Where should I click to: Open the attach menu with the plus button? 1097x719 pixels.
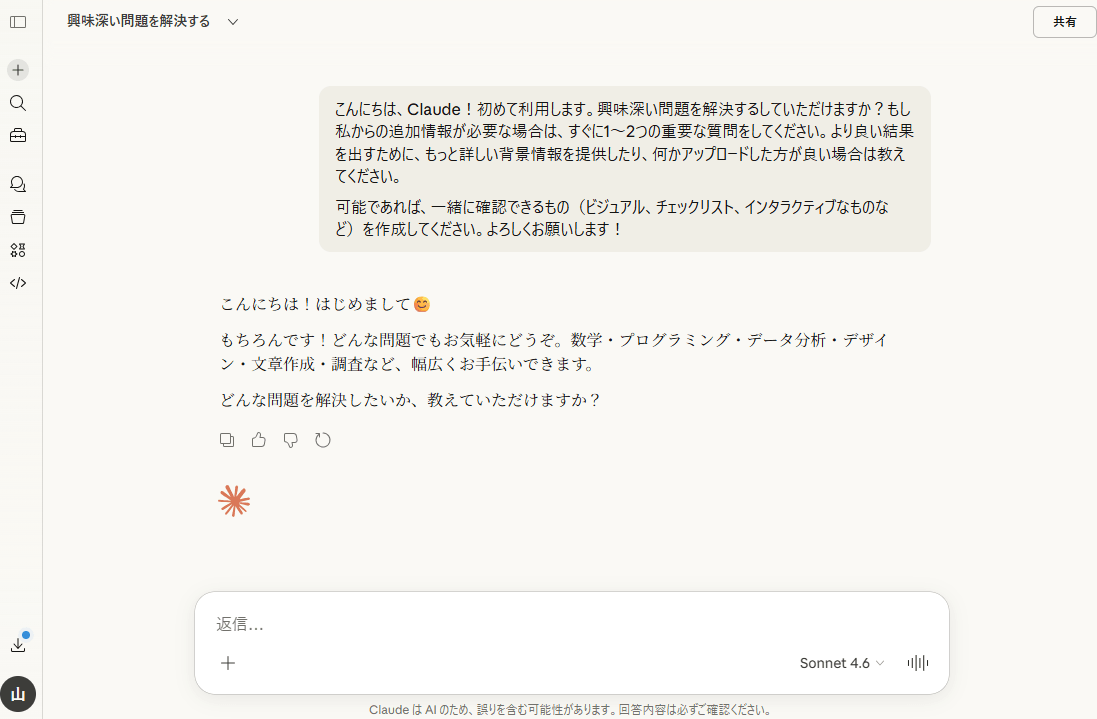coord(228,663)
